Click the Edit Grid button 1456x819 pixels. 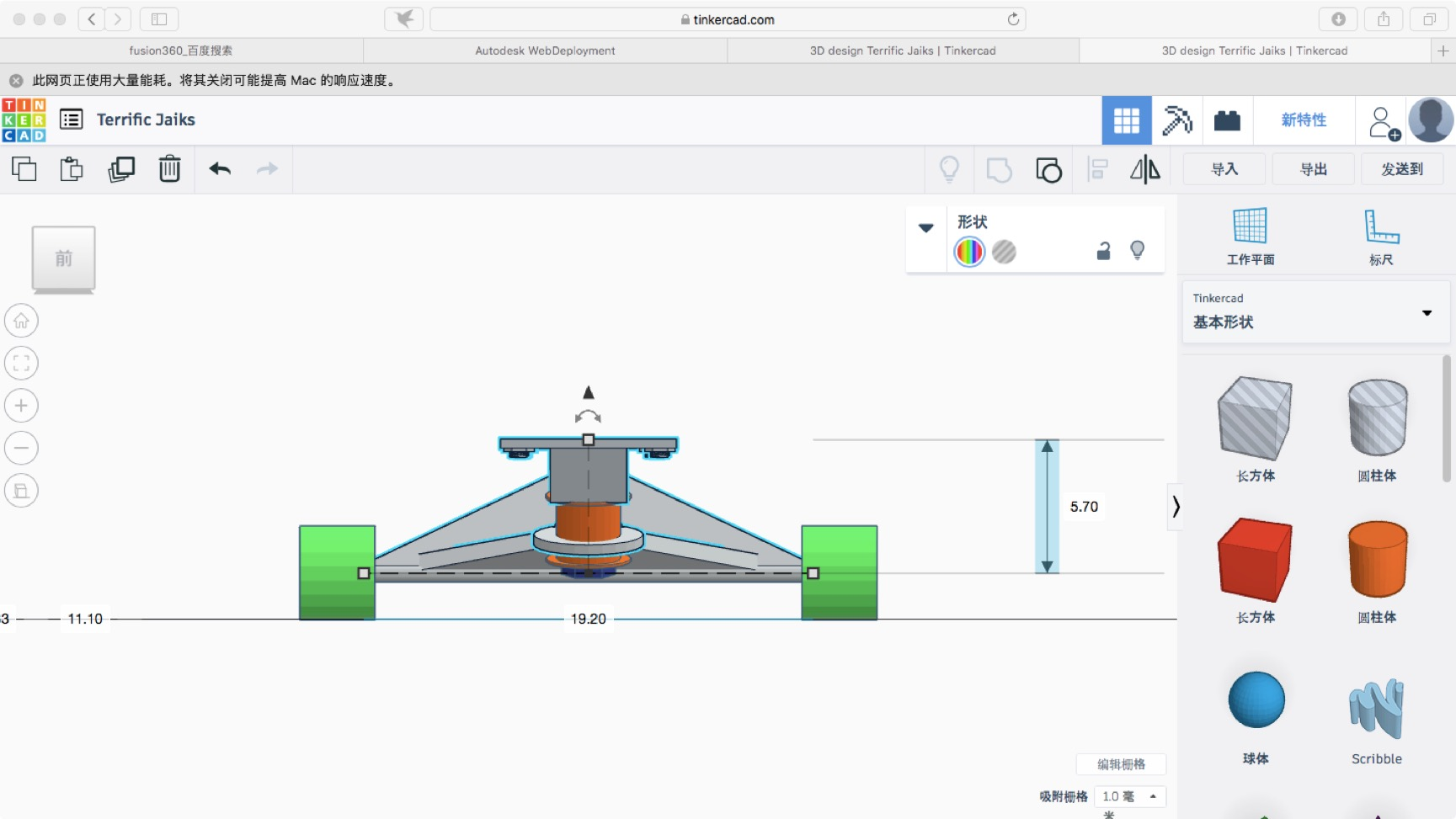pos(1121,764)
